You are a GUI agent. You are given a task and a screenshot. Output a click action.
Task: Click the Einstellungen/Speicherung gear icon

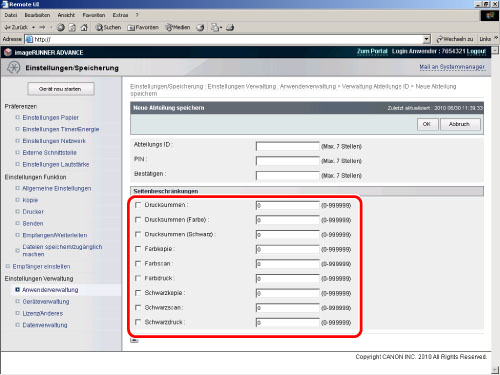point(14,68)
